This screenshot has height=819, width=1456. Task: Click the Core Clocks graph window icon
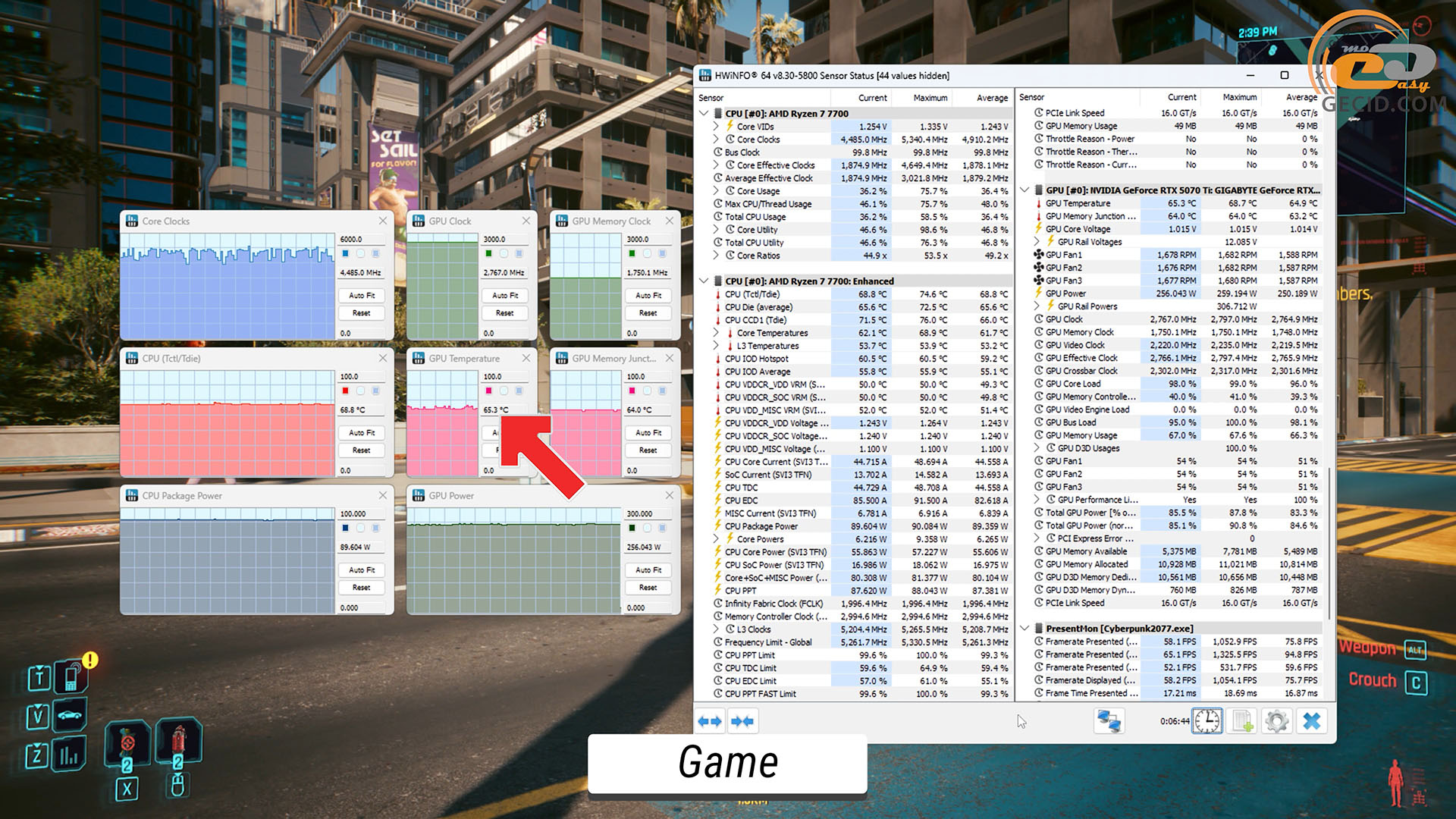[132, 221]
